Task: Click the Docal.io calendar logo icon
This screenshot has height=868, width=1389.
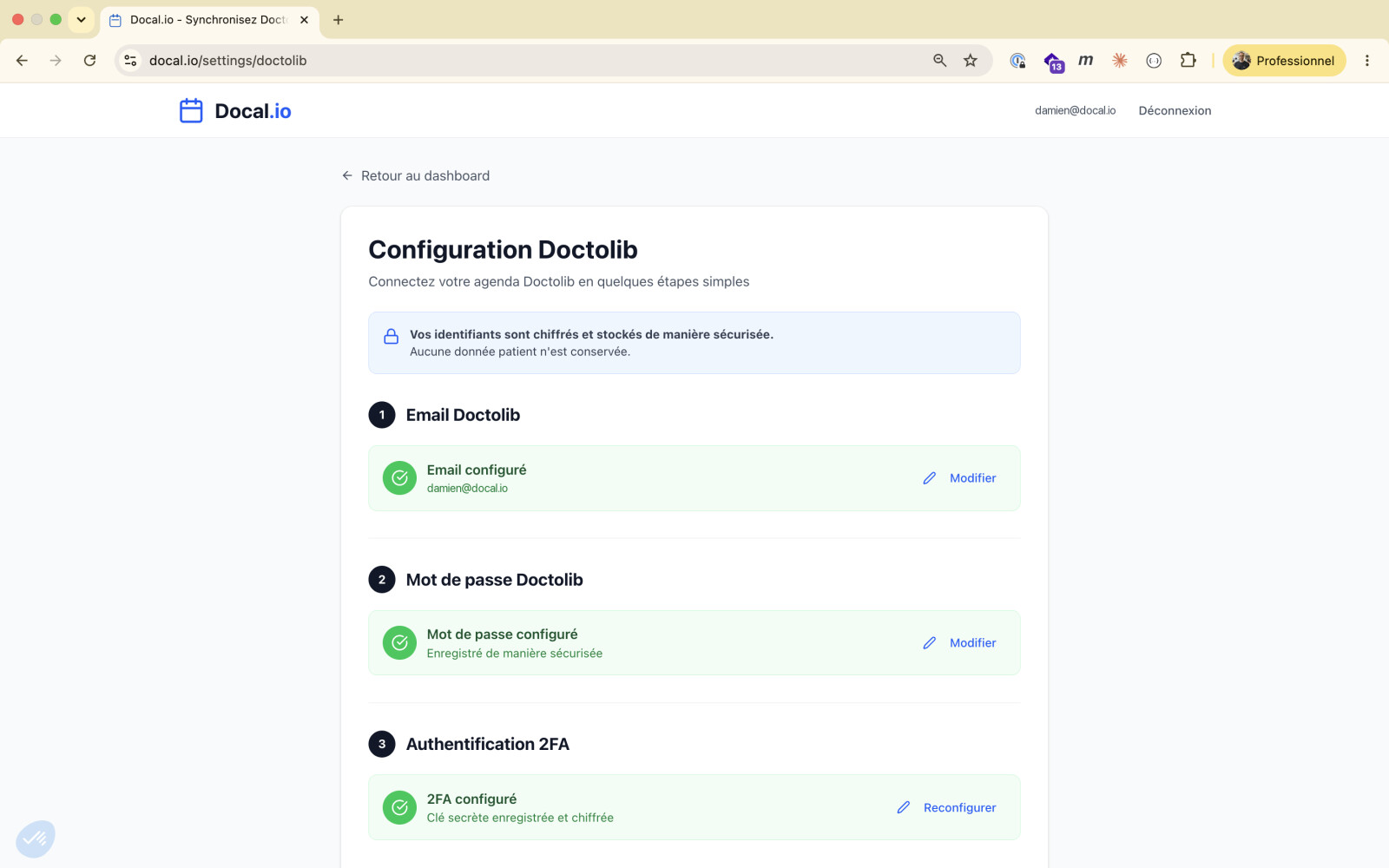Action: pyautogui.click(x=191, y=111)
